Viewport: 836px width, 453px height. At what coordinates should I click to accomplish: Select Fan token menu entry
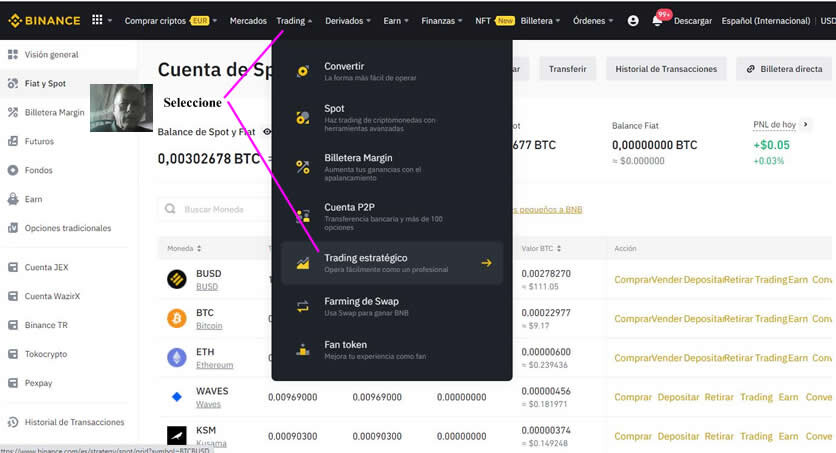(x=392, y=350)
